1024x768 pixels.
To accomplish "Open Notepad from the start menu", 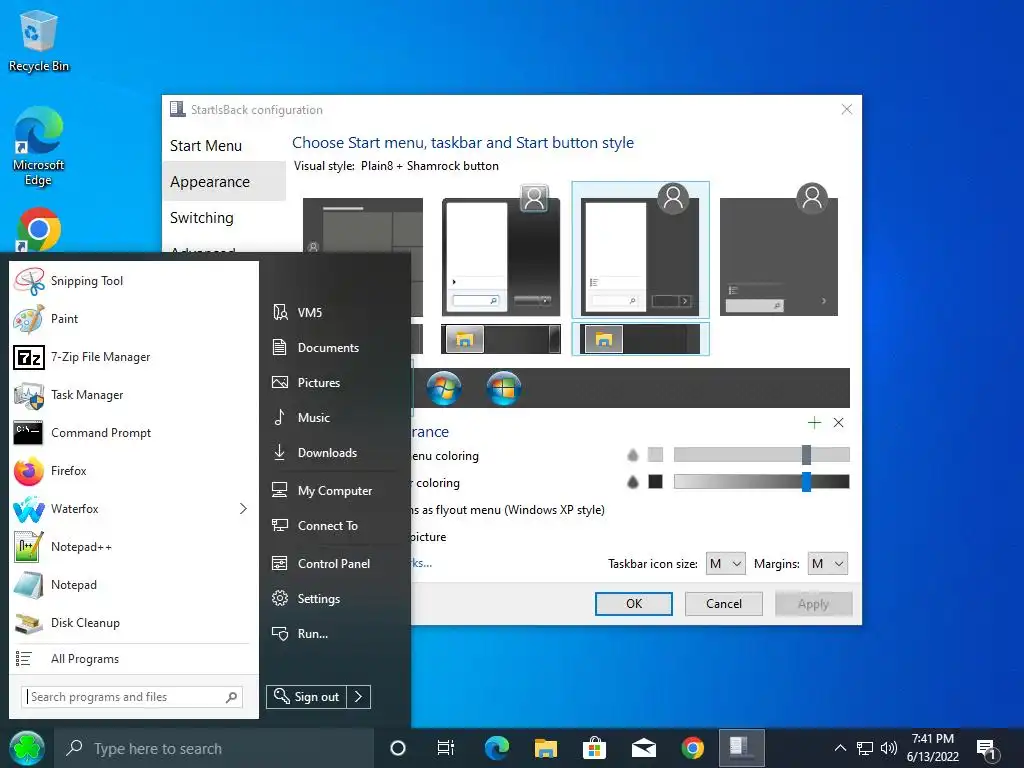I will point(133,584).
